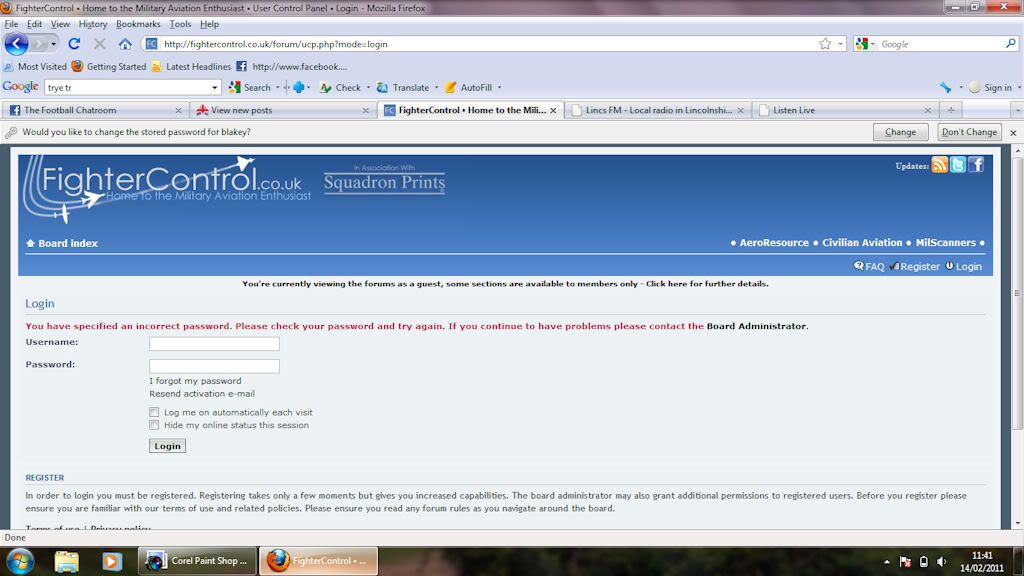Open Windows Media Player from the taskbar
The height and width of the screenshot is (576, 1024).
pos(113,561)
